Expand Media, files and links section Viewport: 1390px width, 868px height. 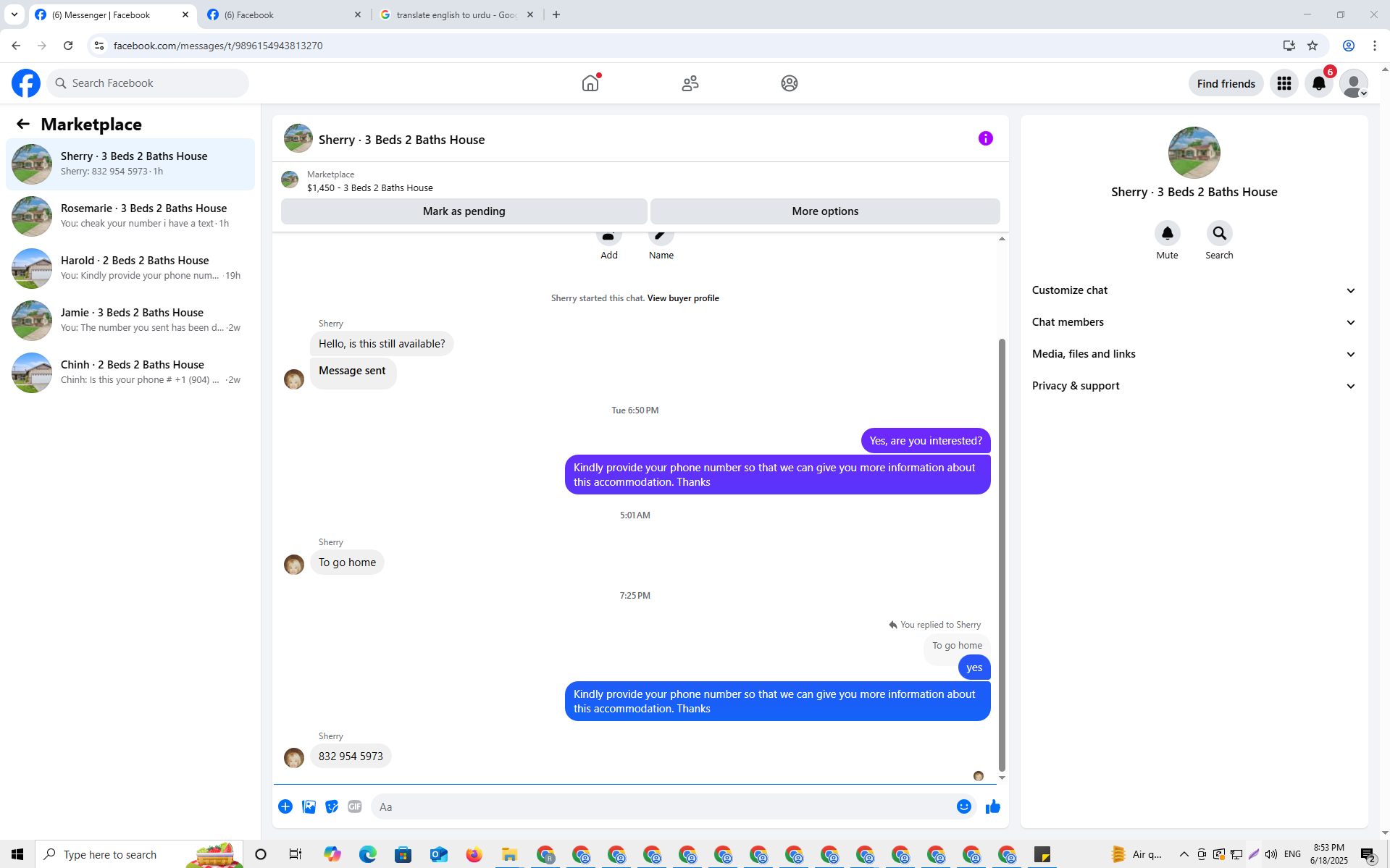tap(1194, 354)
